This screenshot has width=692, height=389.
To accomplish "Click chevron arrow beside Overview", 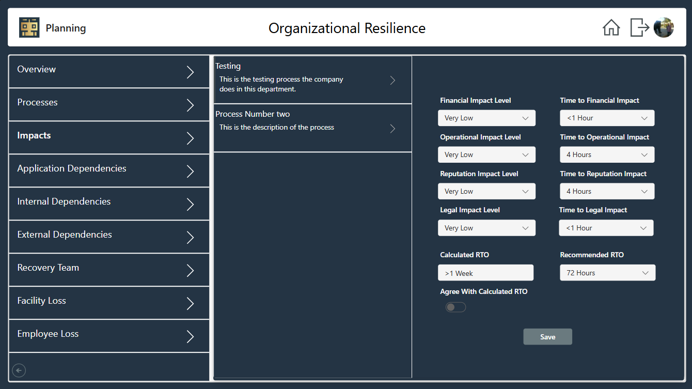I will [190, 72].
